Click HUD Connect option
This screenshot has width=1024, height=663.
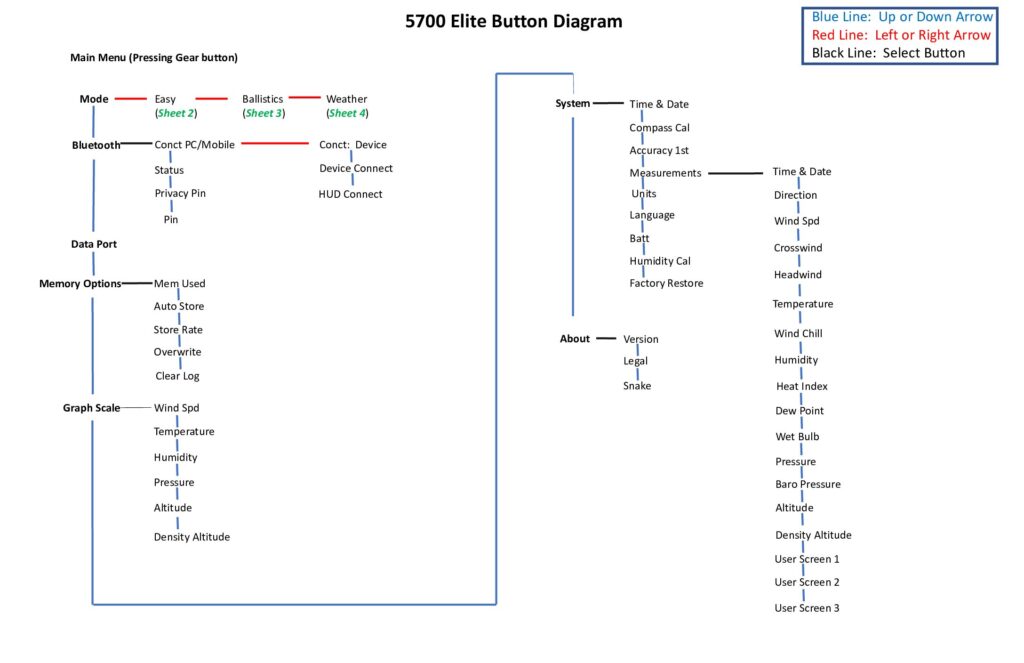(x=350, y=194)
